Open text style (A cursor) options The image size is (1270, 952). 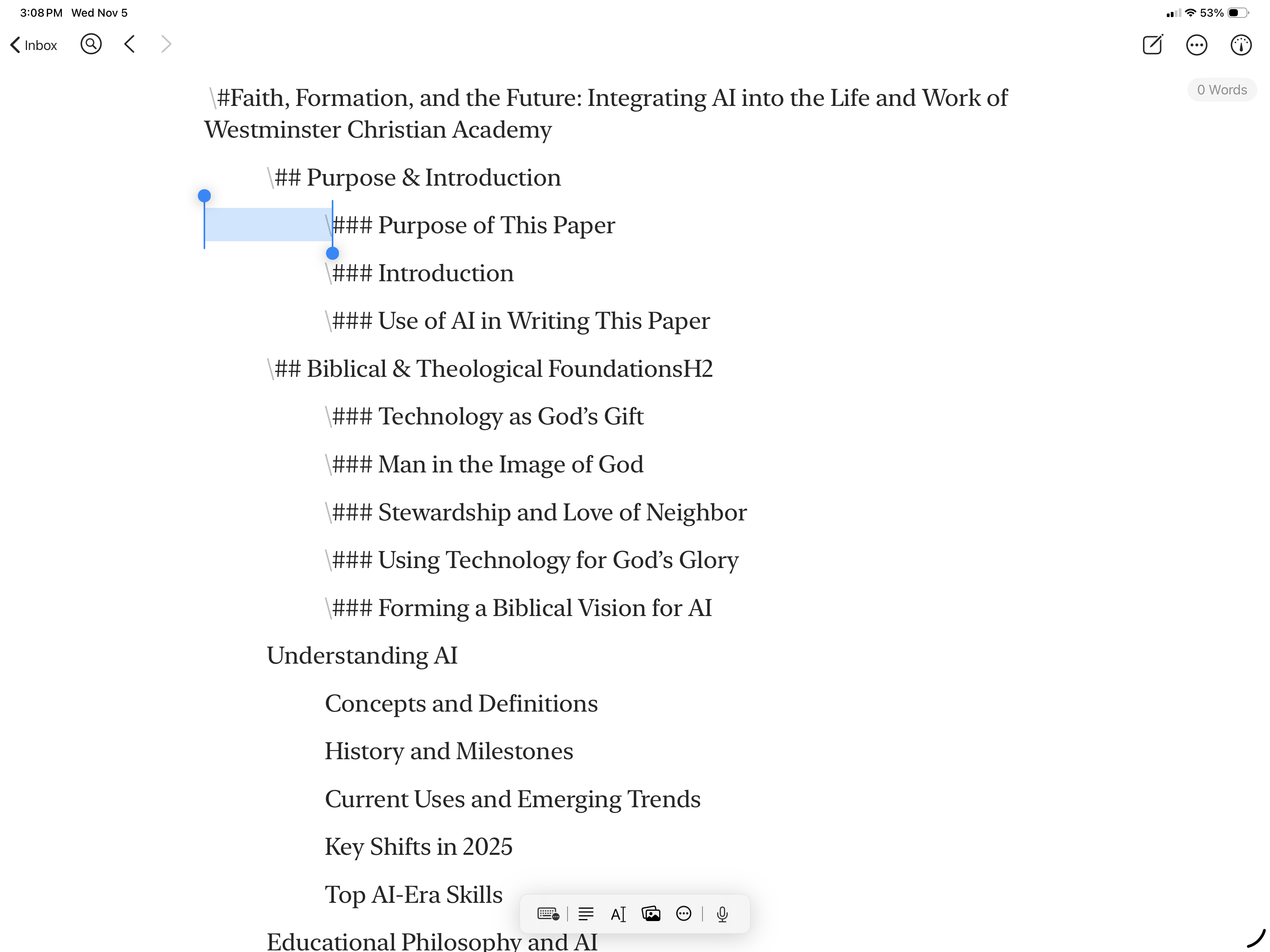click(x=618, y=914)
